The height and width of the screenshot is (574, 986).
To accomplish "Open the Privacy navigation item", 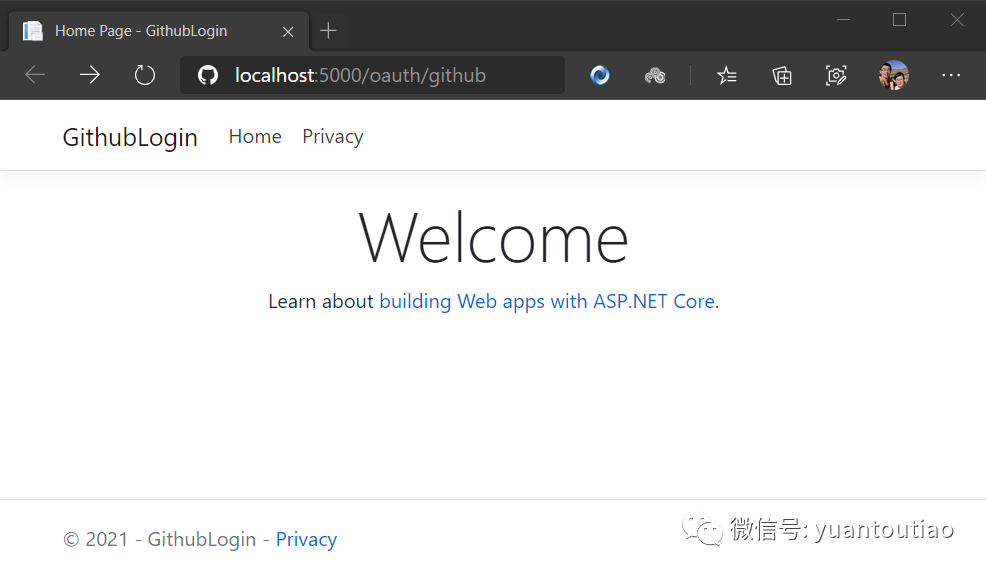I will coord(333,136).
